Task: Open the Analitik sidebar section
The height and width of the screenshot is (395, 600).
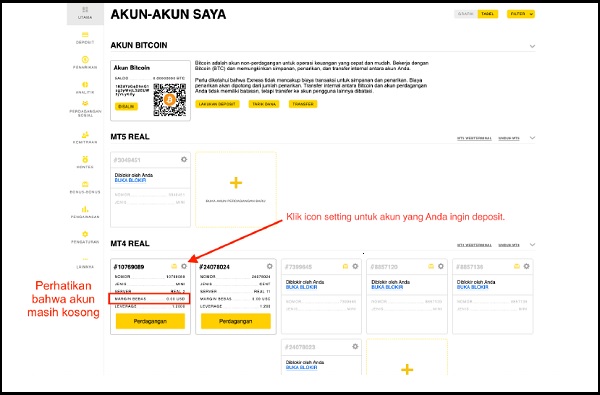Action: click(x=85, y=88)
